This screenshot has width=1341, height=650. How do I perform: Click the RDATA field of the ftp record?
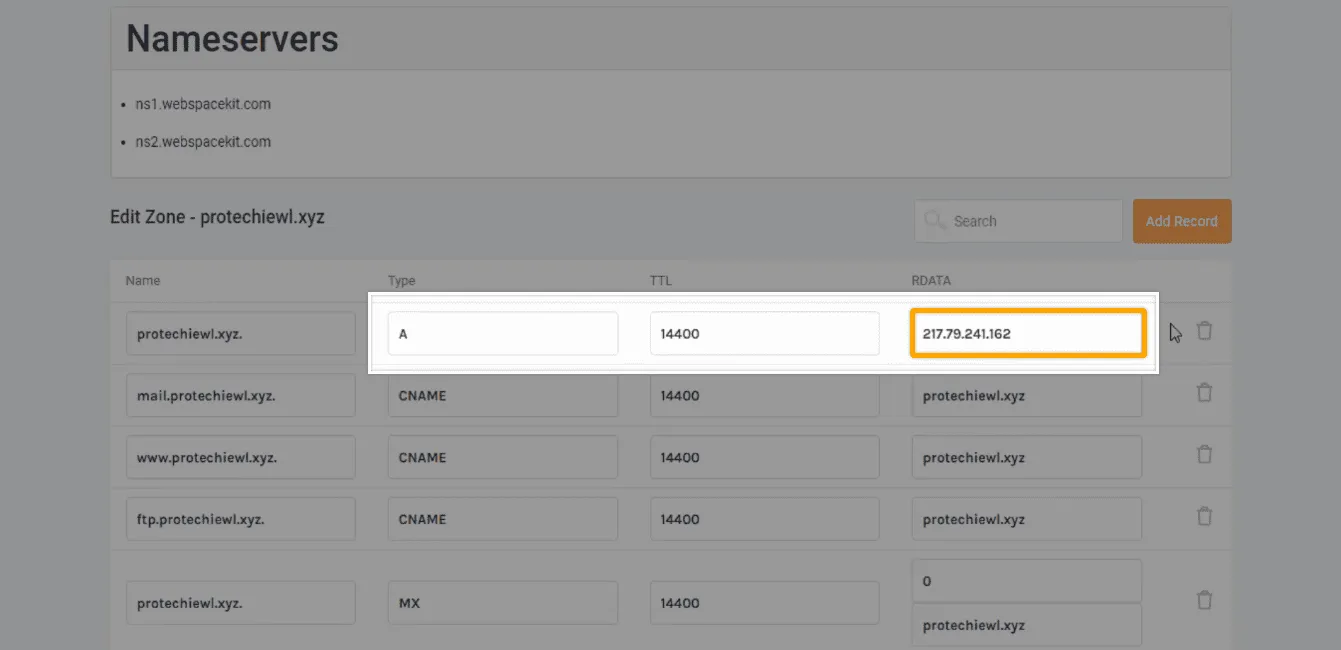[1026, 520]
